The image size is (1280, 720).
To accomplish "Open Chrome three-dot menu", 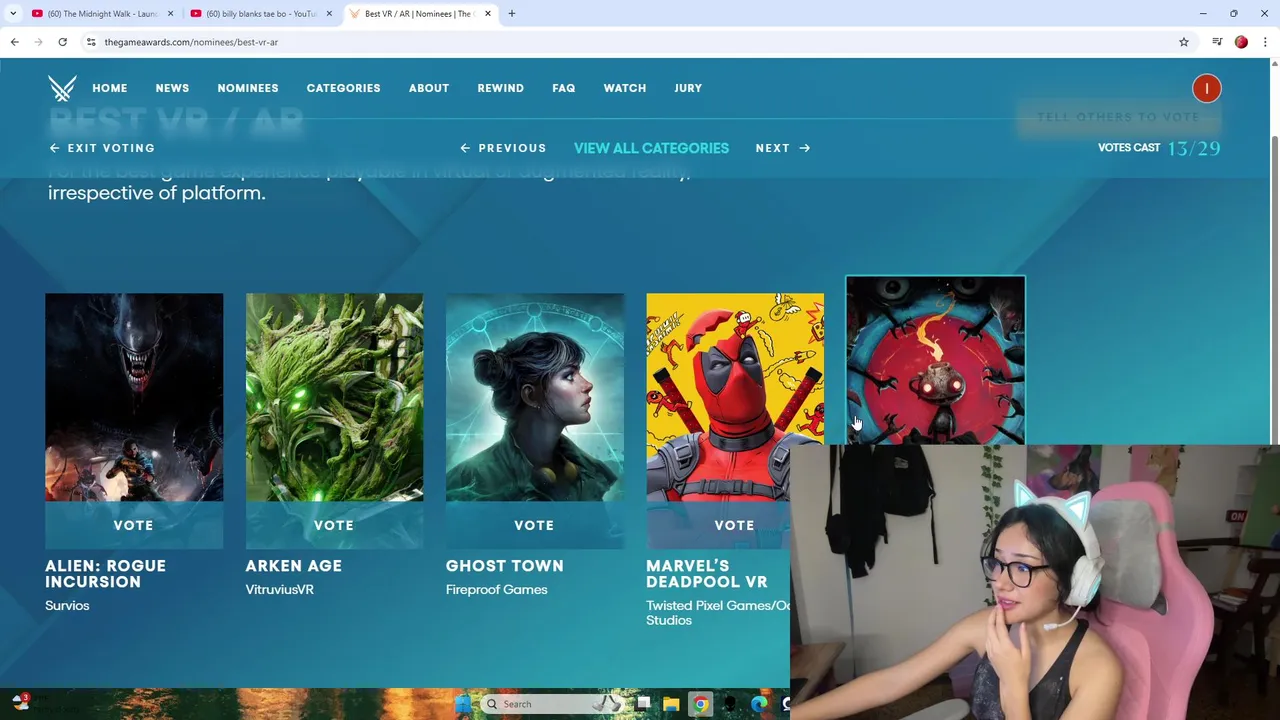I will click(1266, 42).
